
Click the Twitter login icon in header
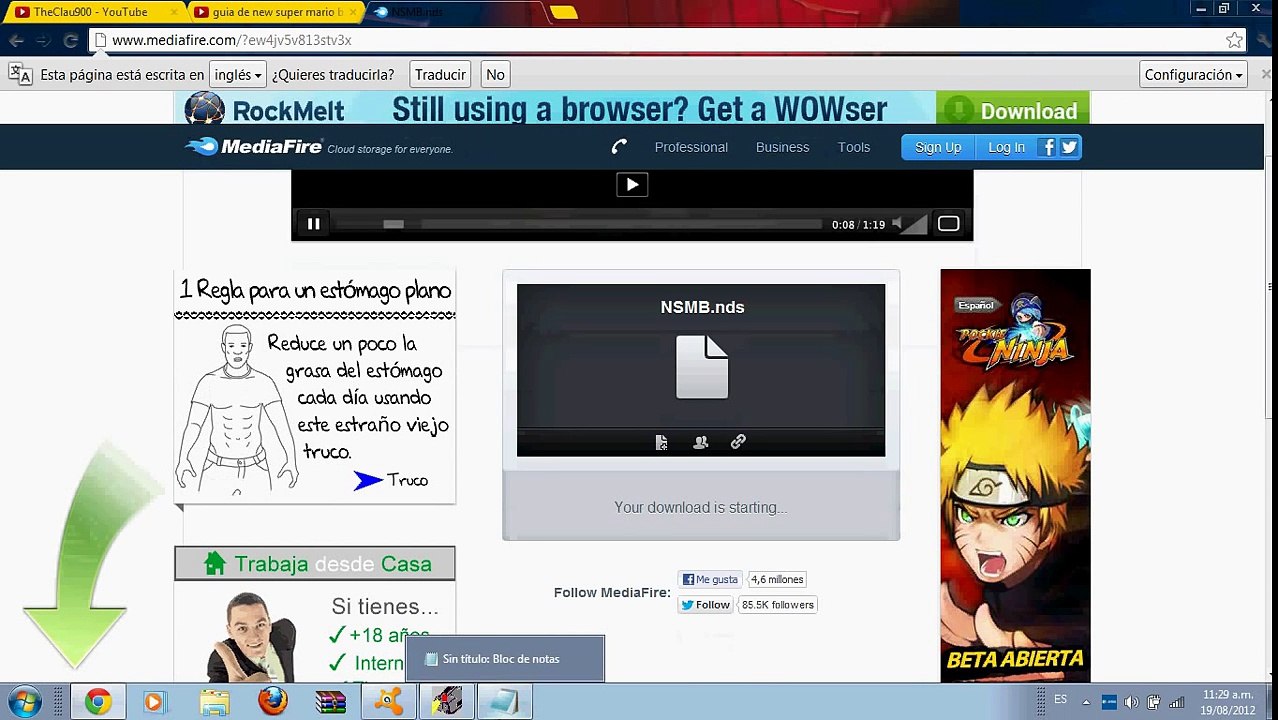1069,147
